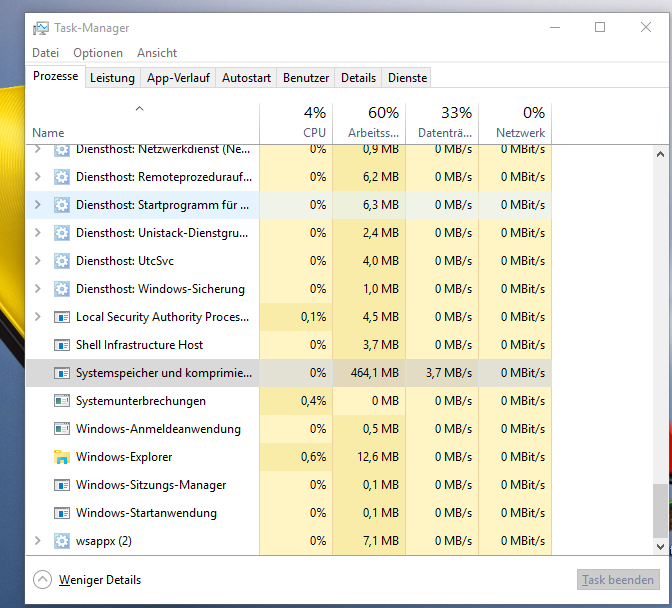Image resolution: width=672 pixels, height=608 pixels.
Task: Expand the Diensthost: Remoteprozeduraufruf group
Action: pos(38,177)
